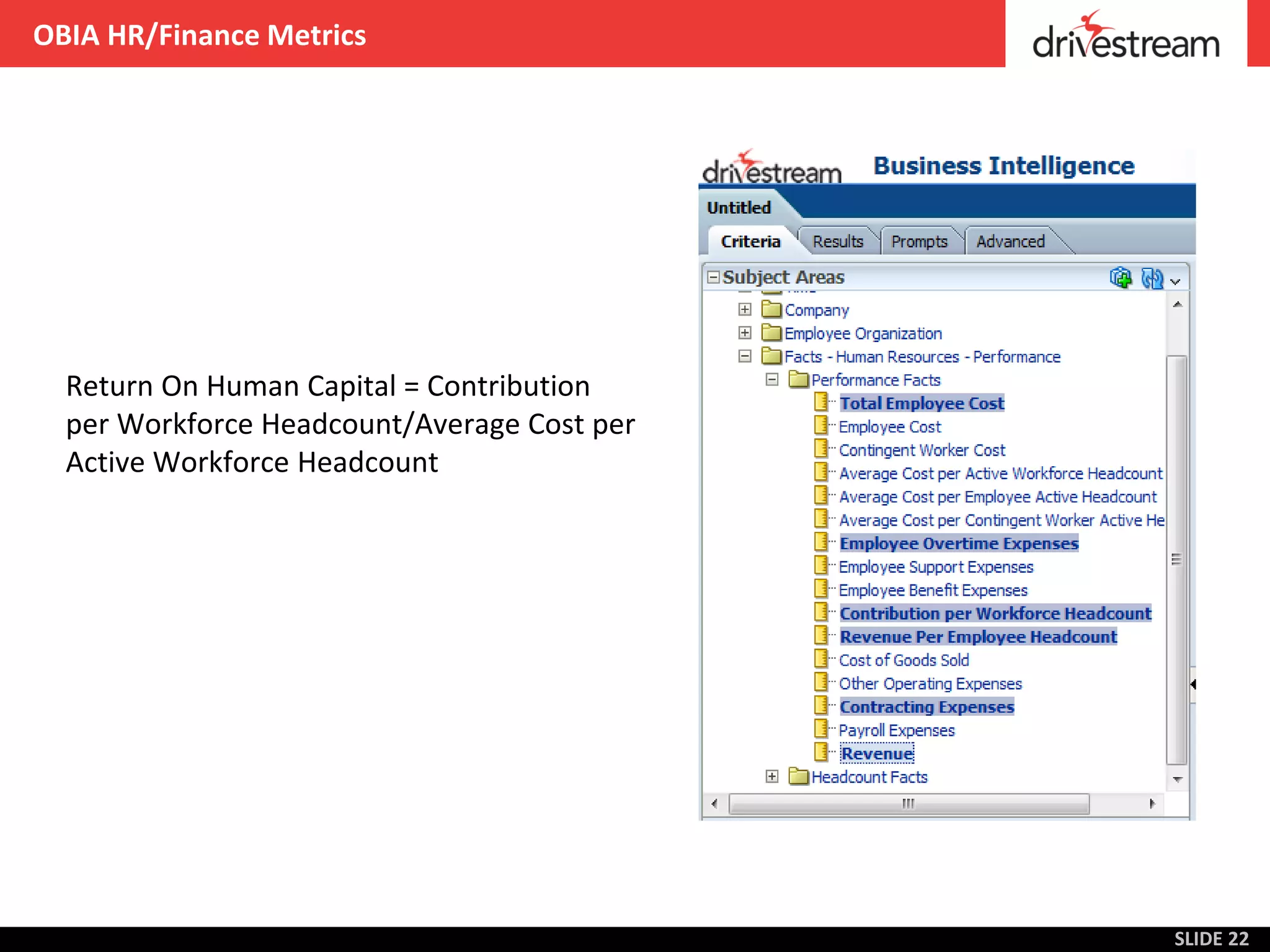Screen dimensions: 1270x952
Task: Open the Criteria tab
Action: pos(750,241)
